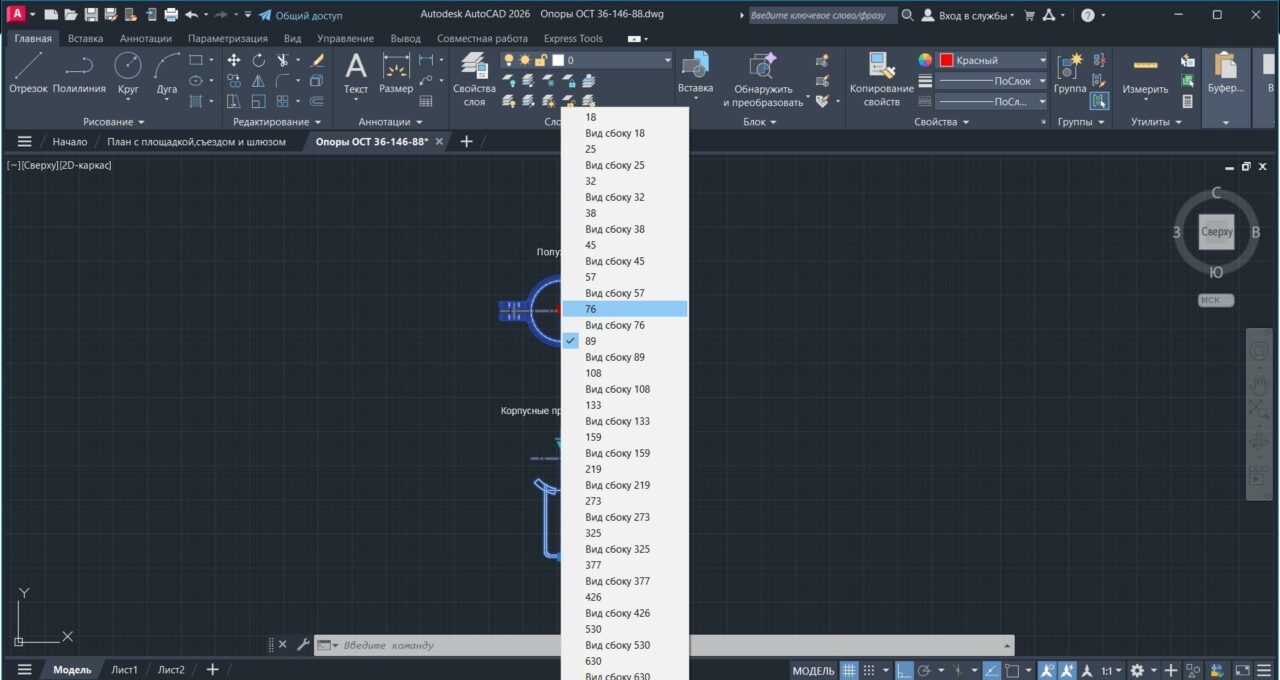
Task: Select the Trim scissors tool
Action: coord(283,60)
